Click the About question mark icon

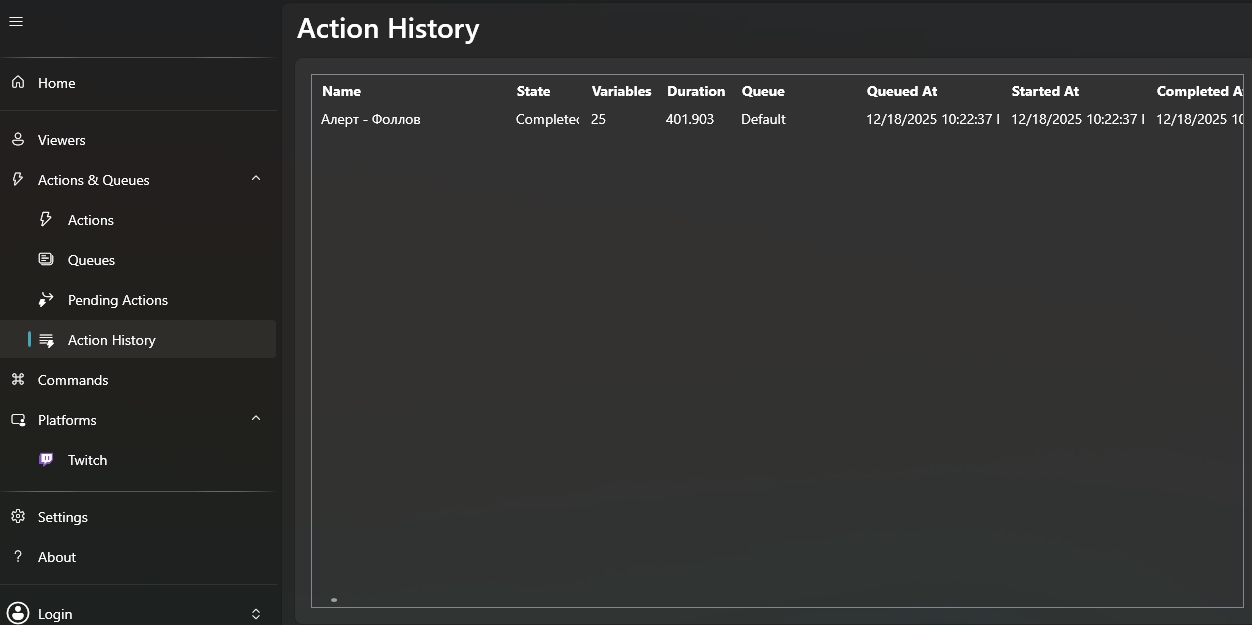click(x=18, y=557)
